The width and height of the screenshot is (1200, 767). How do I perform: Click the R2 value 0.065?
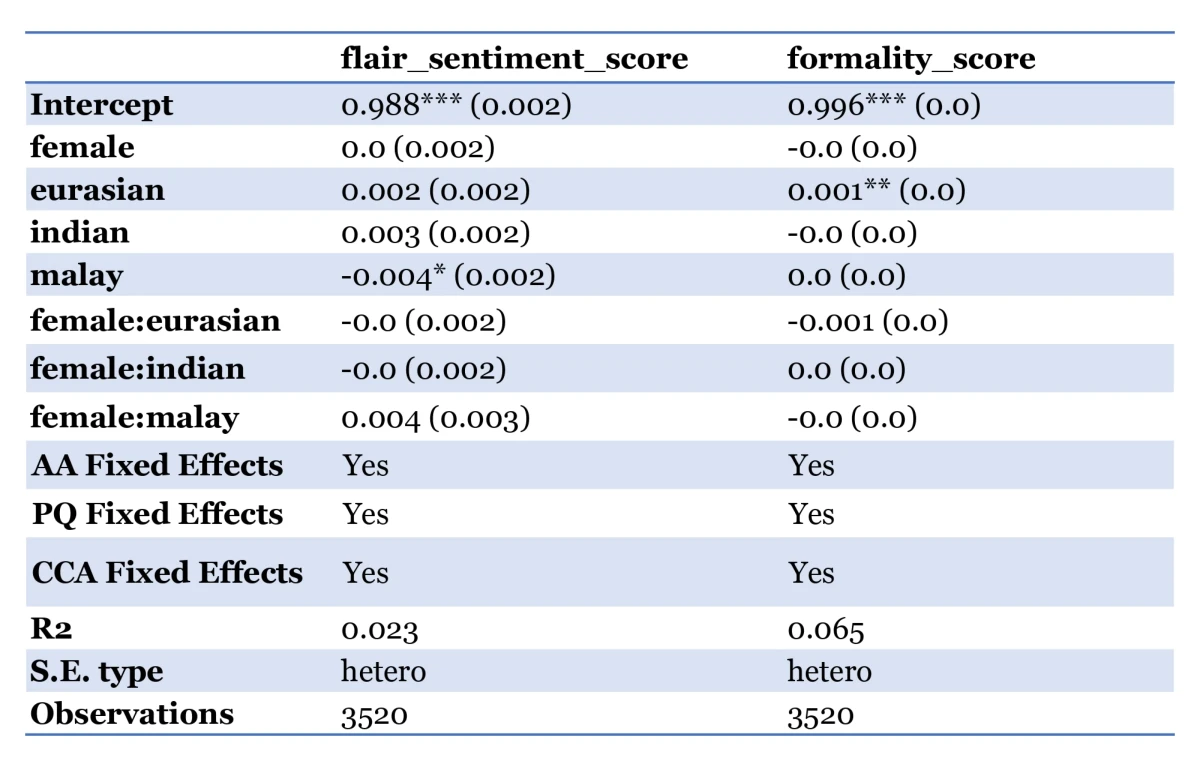(x=826, y=630)
